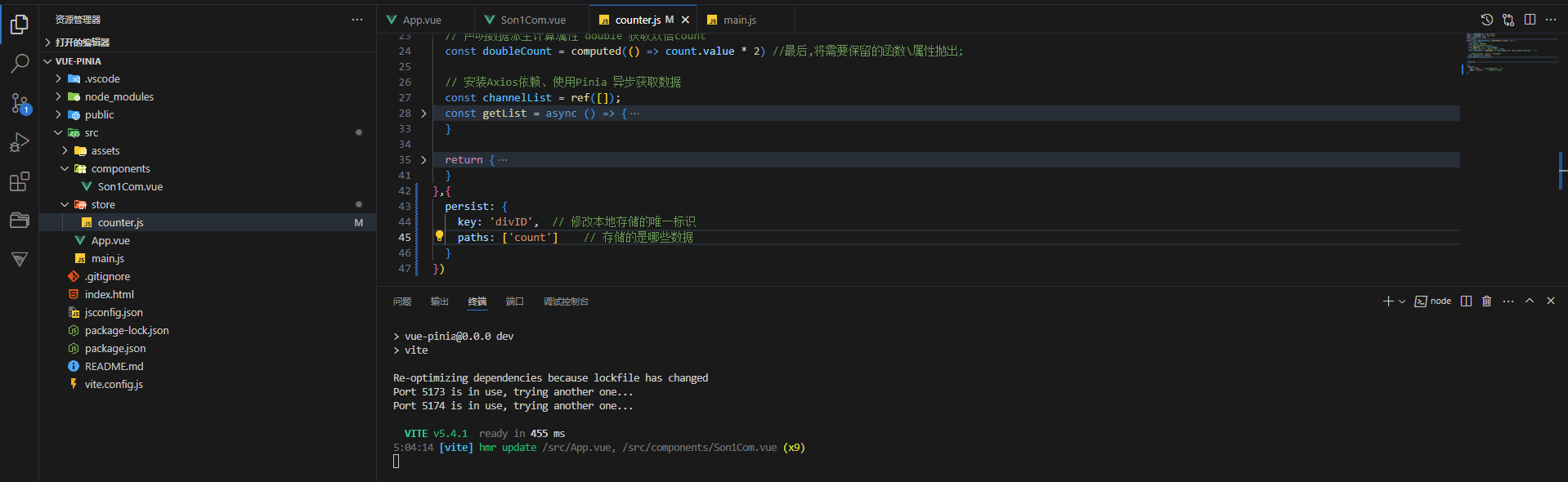Click line number 45 in the gutter
The width and height of the screenshot is (1568, 482).
click(x=405, y=238)
